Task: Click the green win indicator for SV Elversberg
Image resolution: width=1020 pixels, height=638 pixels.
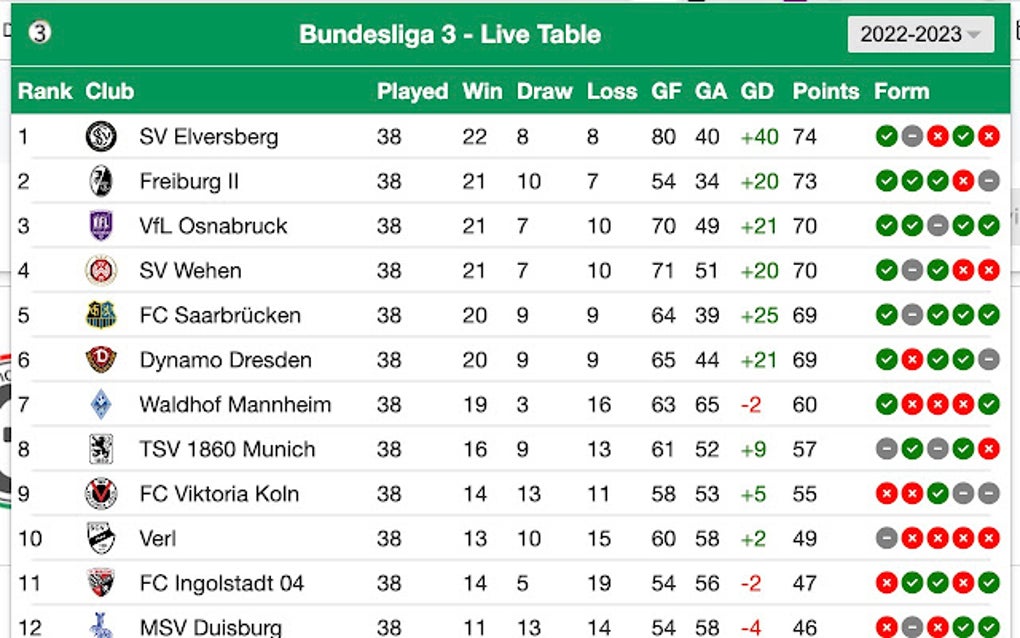Action: 886,136
